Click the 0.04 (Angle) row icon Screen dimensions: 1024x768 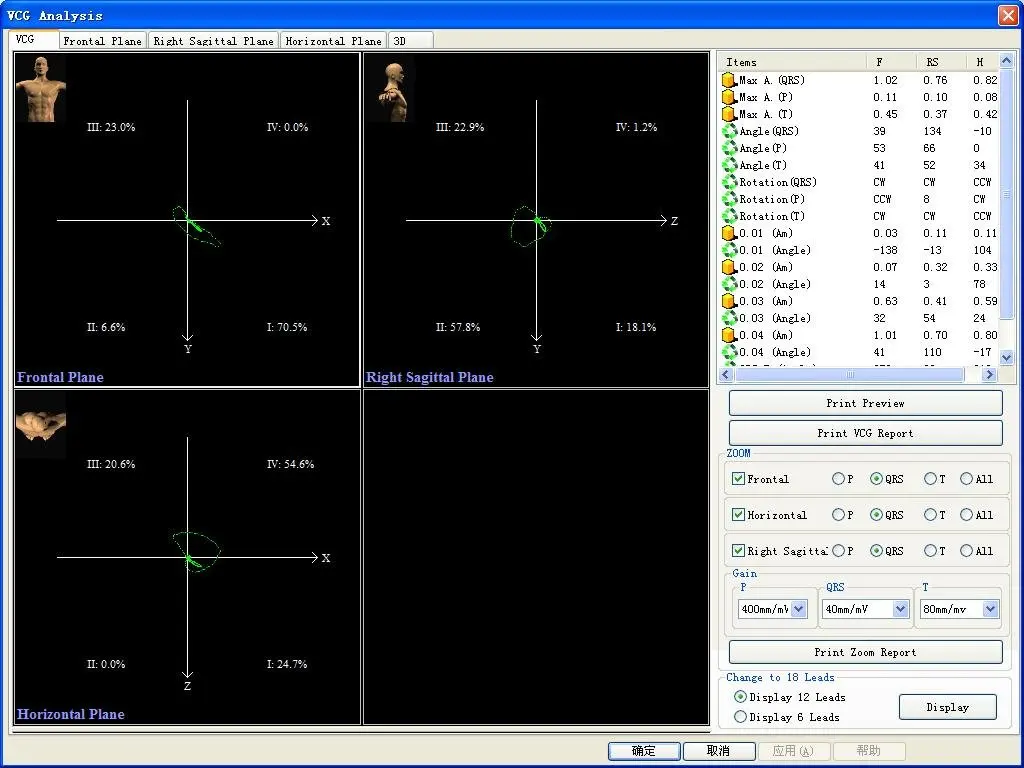(x=729, y=352)
